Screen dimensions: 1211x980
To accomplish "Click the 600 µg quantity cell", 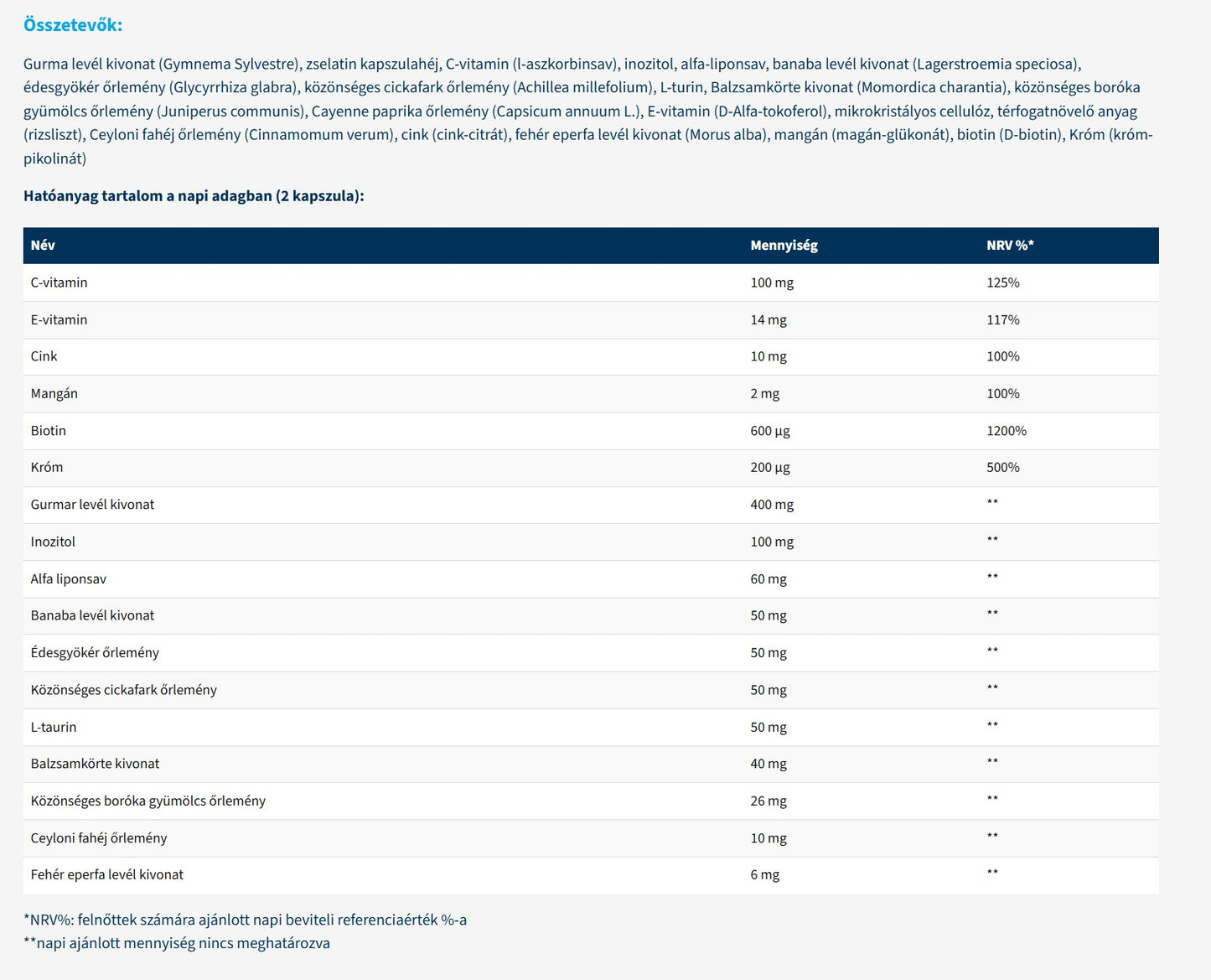I will pos(770,431).
